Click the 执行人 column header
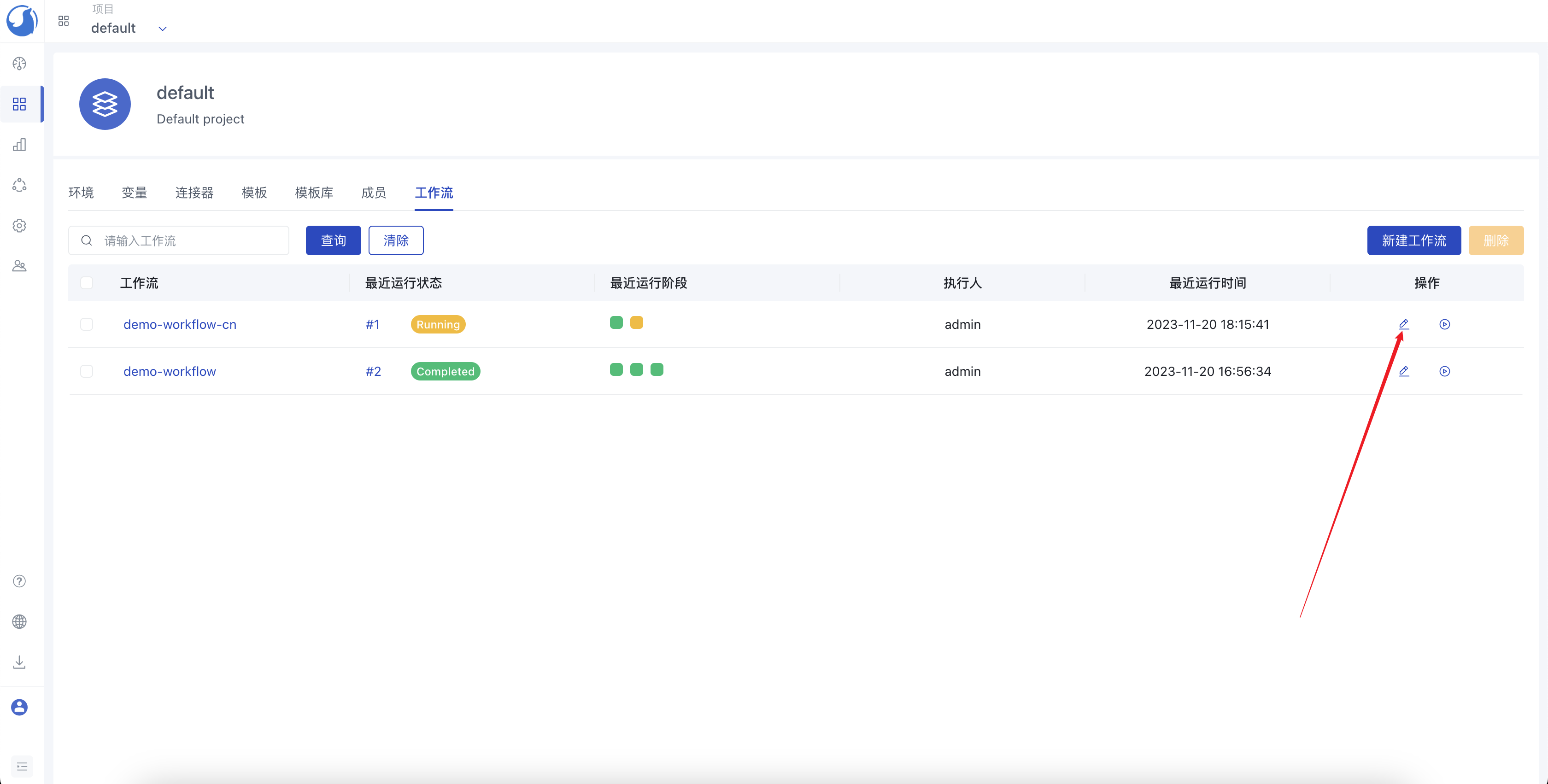 coord(963,283)
